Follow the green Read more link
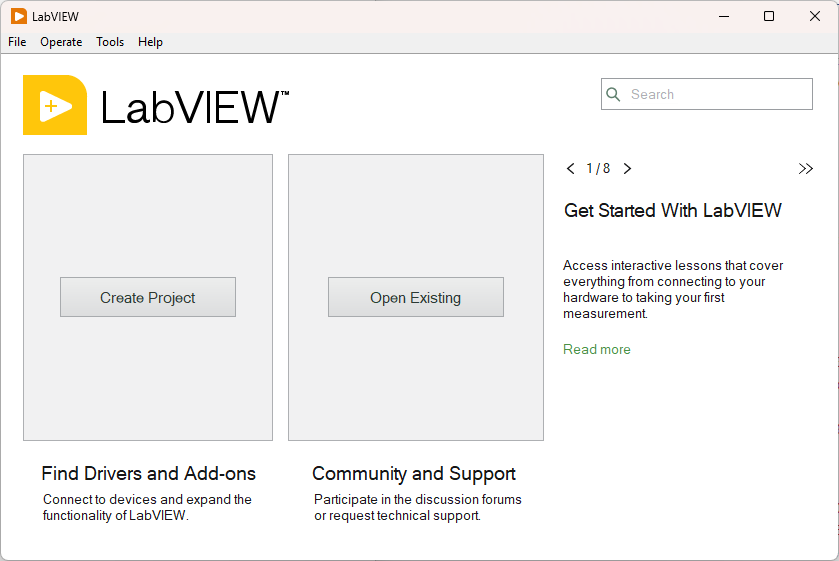 597,349
